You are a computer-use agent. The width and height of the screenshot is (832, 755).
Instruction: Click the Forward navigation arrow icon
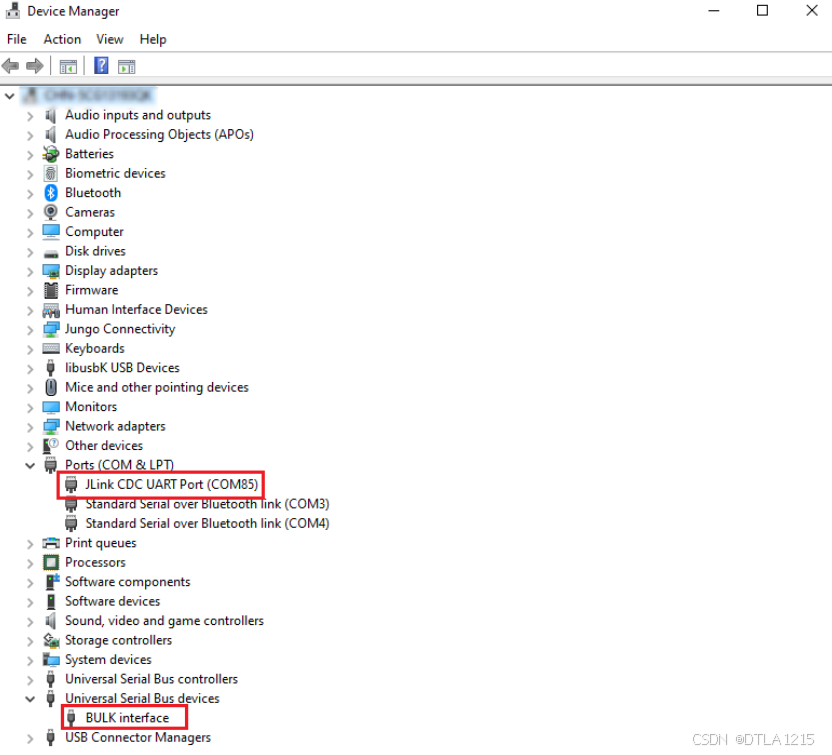[x=33, y=66]
